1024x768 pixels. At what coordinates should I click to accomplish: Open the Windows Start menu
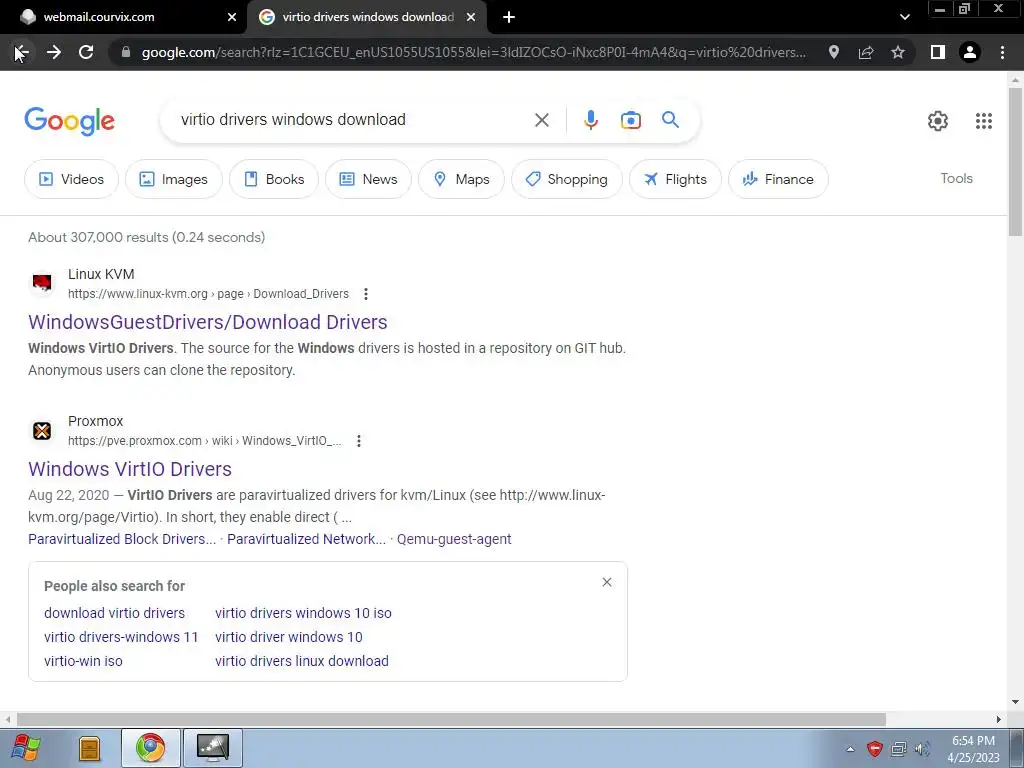click(26, 748)
